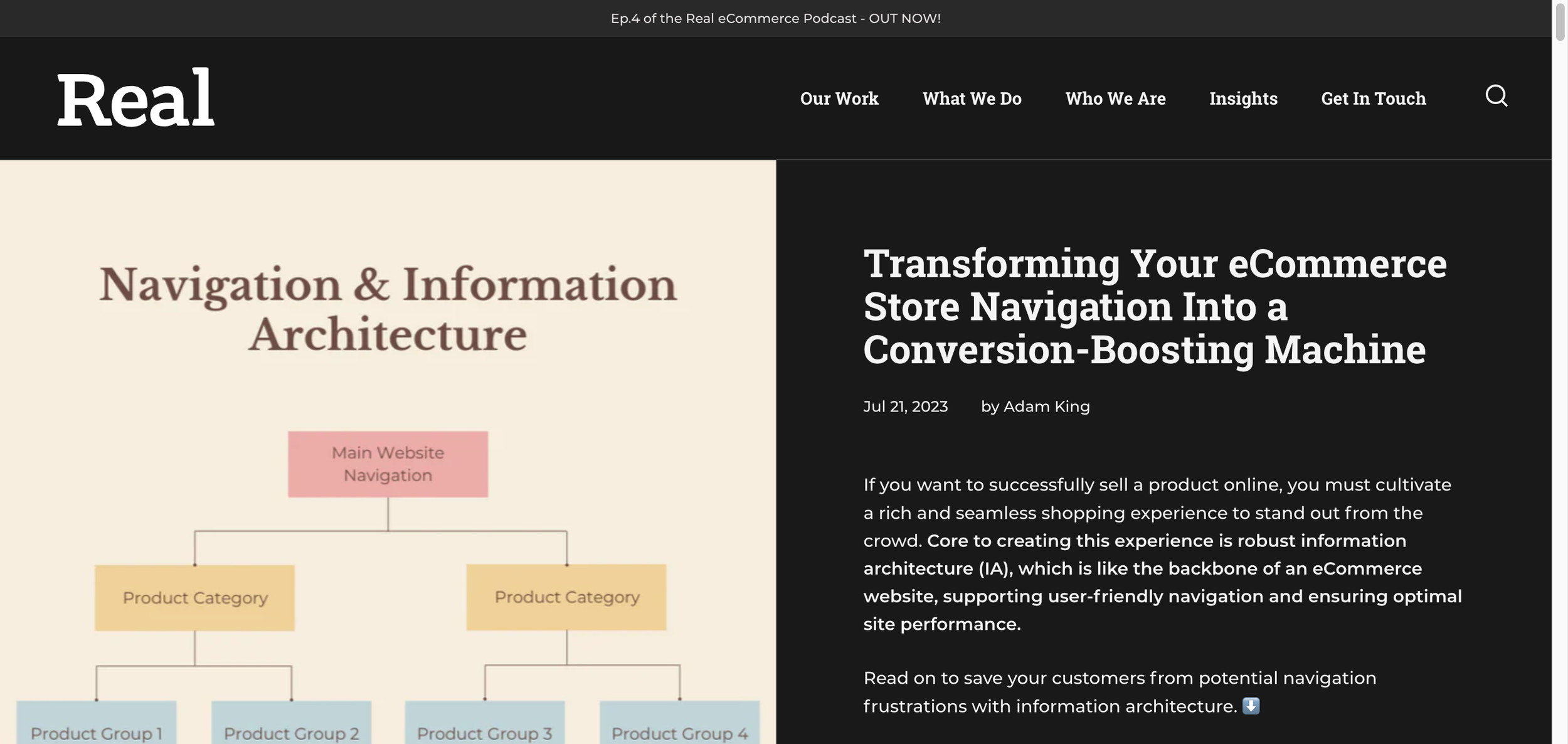The image size is (1568, 744).
Task: Click the vertical page scrollbar thumb
Action: point(1560,22)
